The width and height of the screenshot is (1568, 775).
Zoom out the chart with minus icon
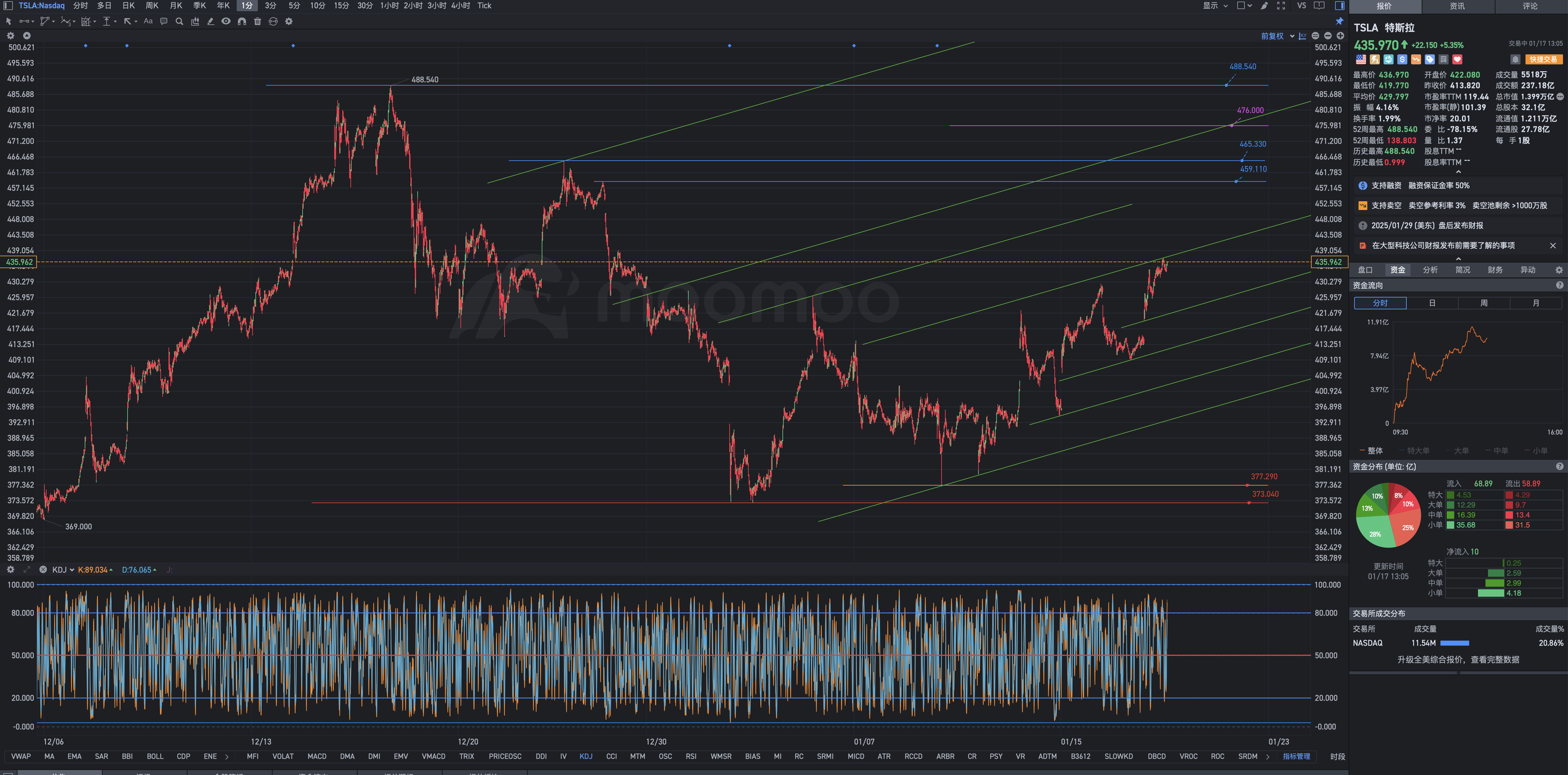click(1328, 36)
